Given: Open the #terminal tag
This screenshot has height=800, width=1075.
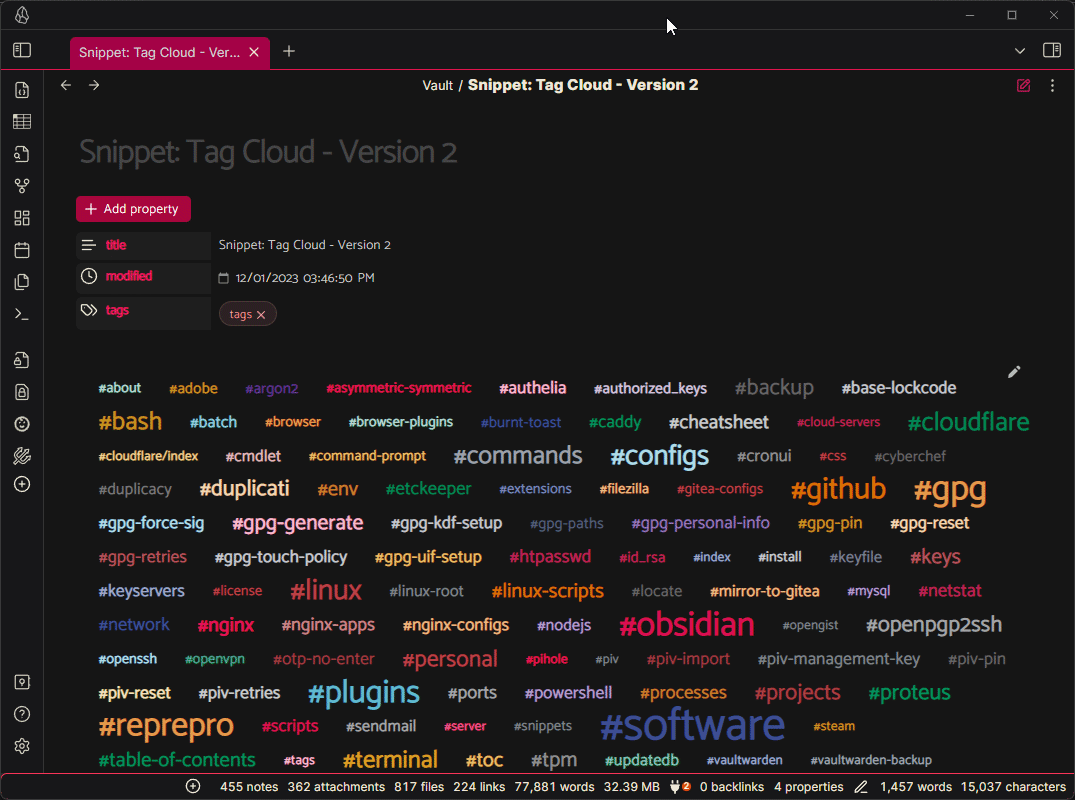Looking at the screenshot, I should 390,760.
